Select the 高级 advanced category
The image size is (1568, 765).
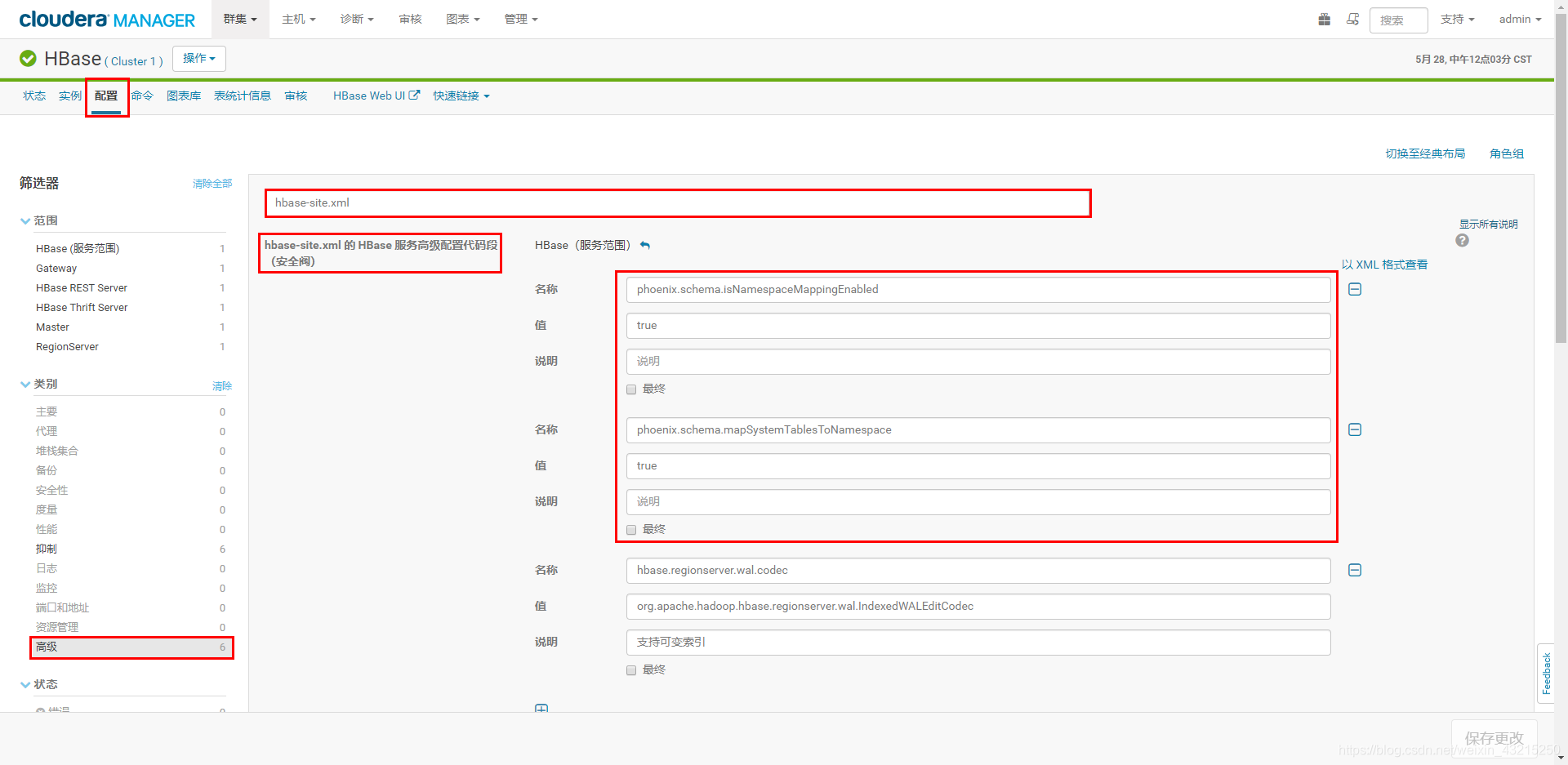tap(131, 647)
